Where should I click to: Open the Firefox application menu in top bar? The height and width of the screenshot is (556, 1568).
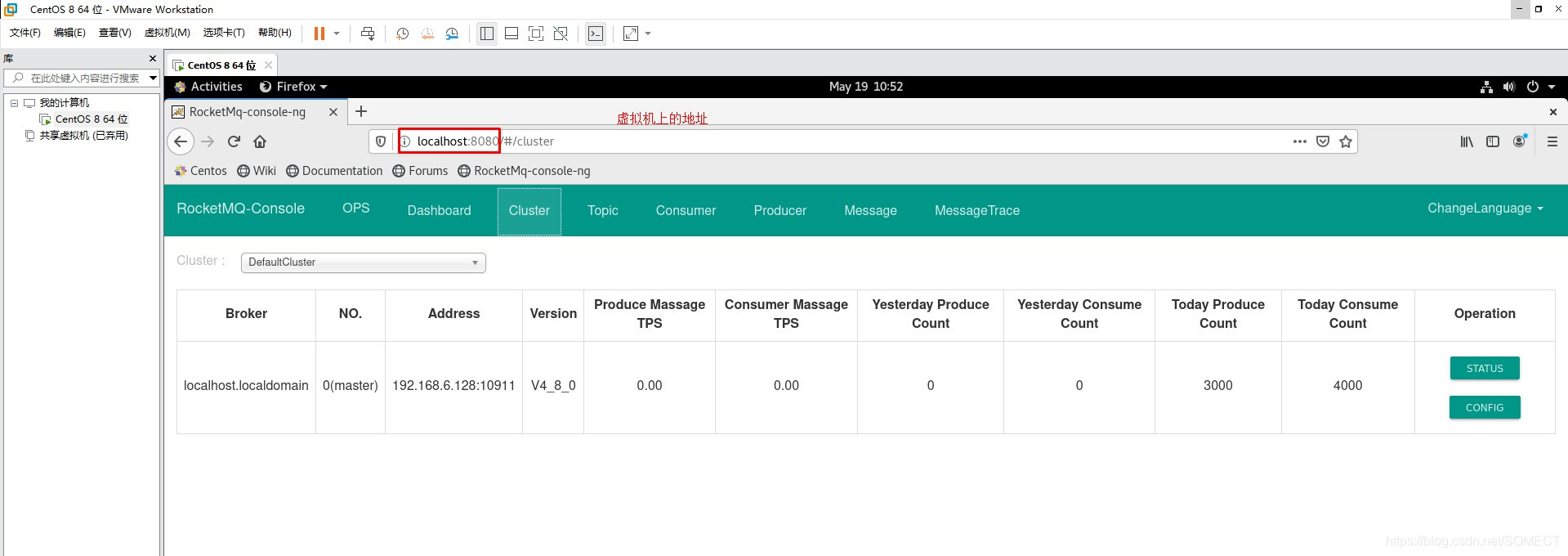[x=293, y=87]
